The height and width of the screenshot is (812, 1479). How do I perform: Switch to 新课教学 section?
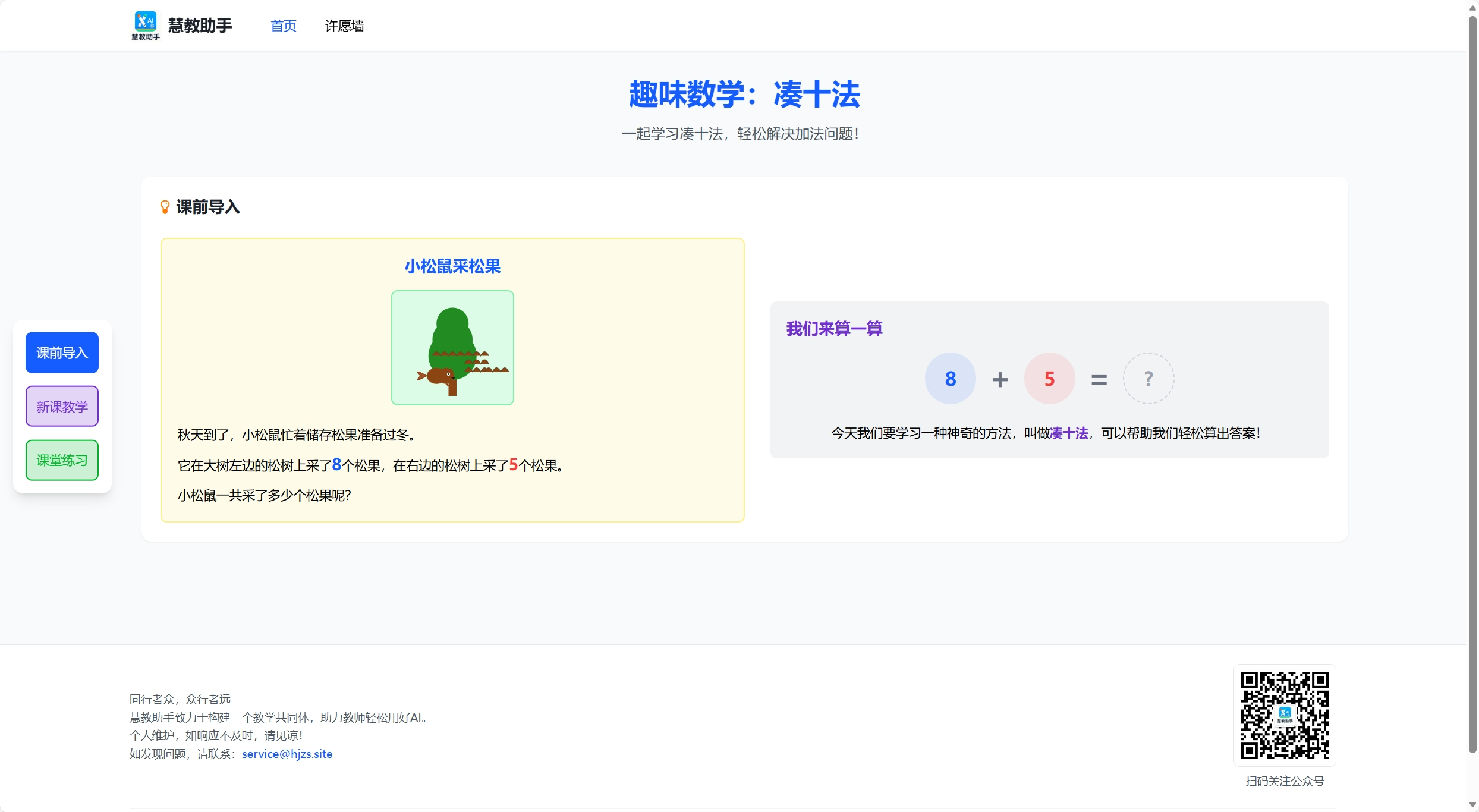click(x=62, y=406)
